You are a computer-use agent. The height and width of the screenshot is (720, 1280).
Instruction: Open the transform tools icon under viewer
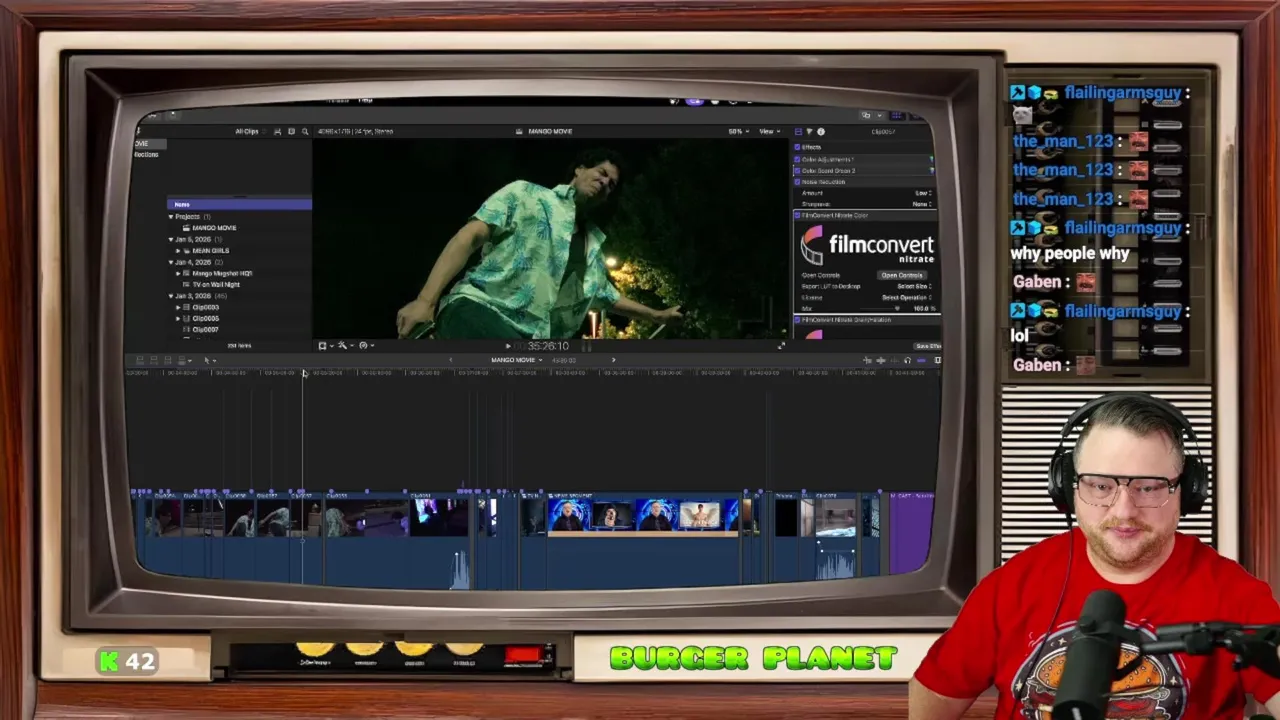[x=323, y=345]
